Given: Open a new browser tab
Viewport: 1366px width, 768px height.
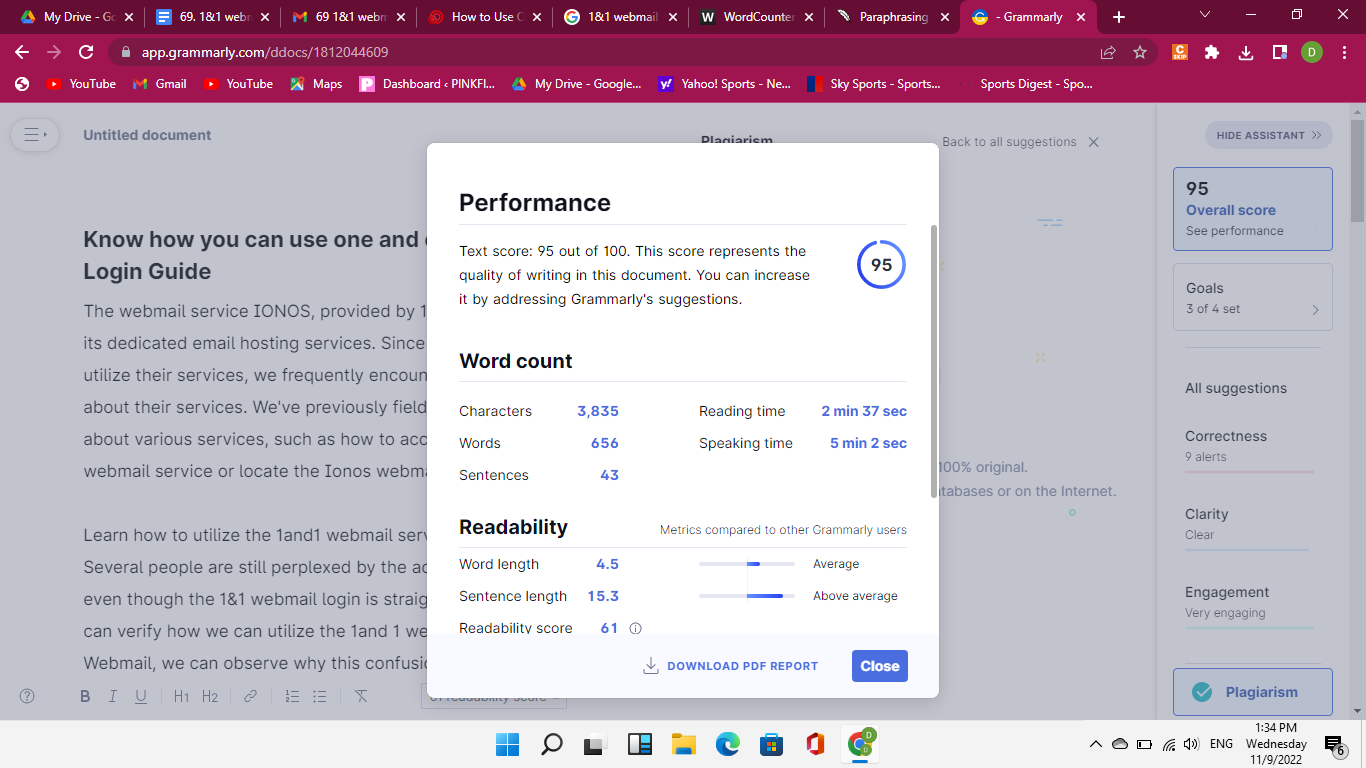Looking at the screenshot, I should (1119, 17).
